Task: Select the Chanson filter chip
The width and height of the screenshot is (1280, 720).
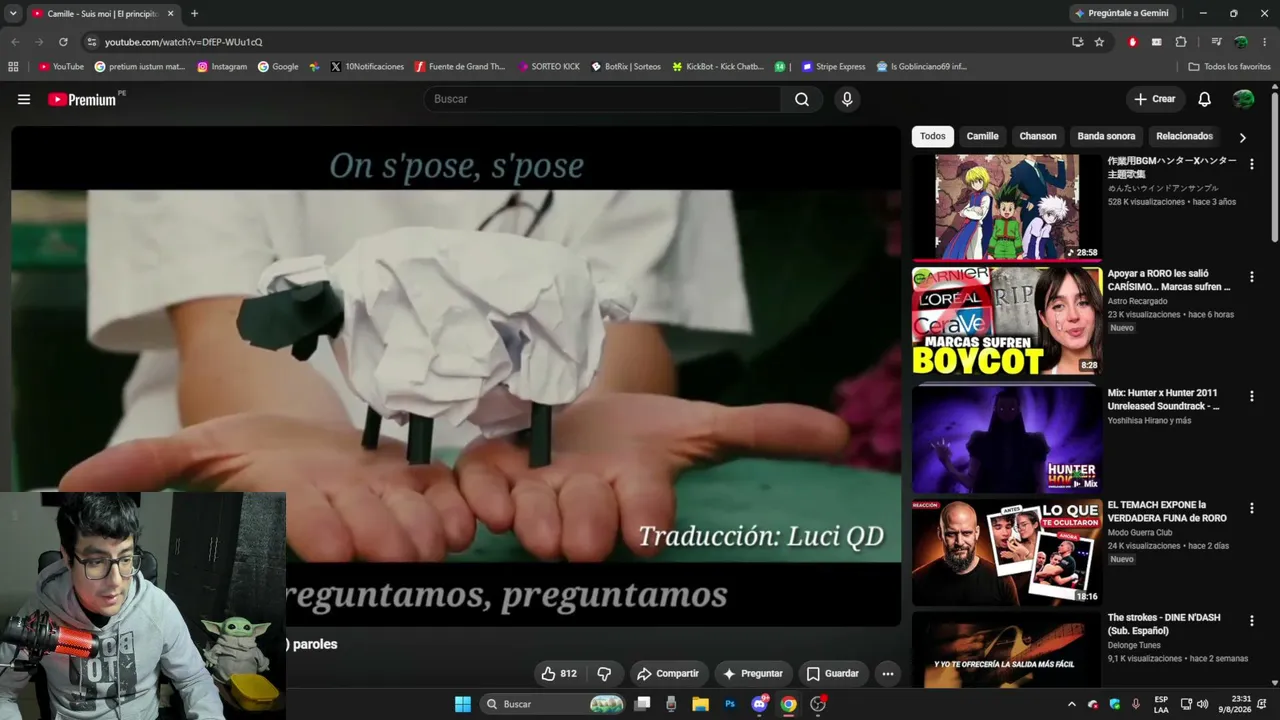Action: point(1038,137)
